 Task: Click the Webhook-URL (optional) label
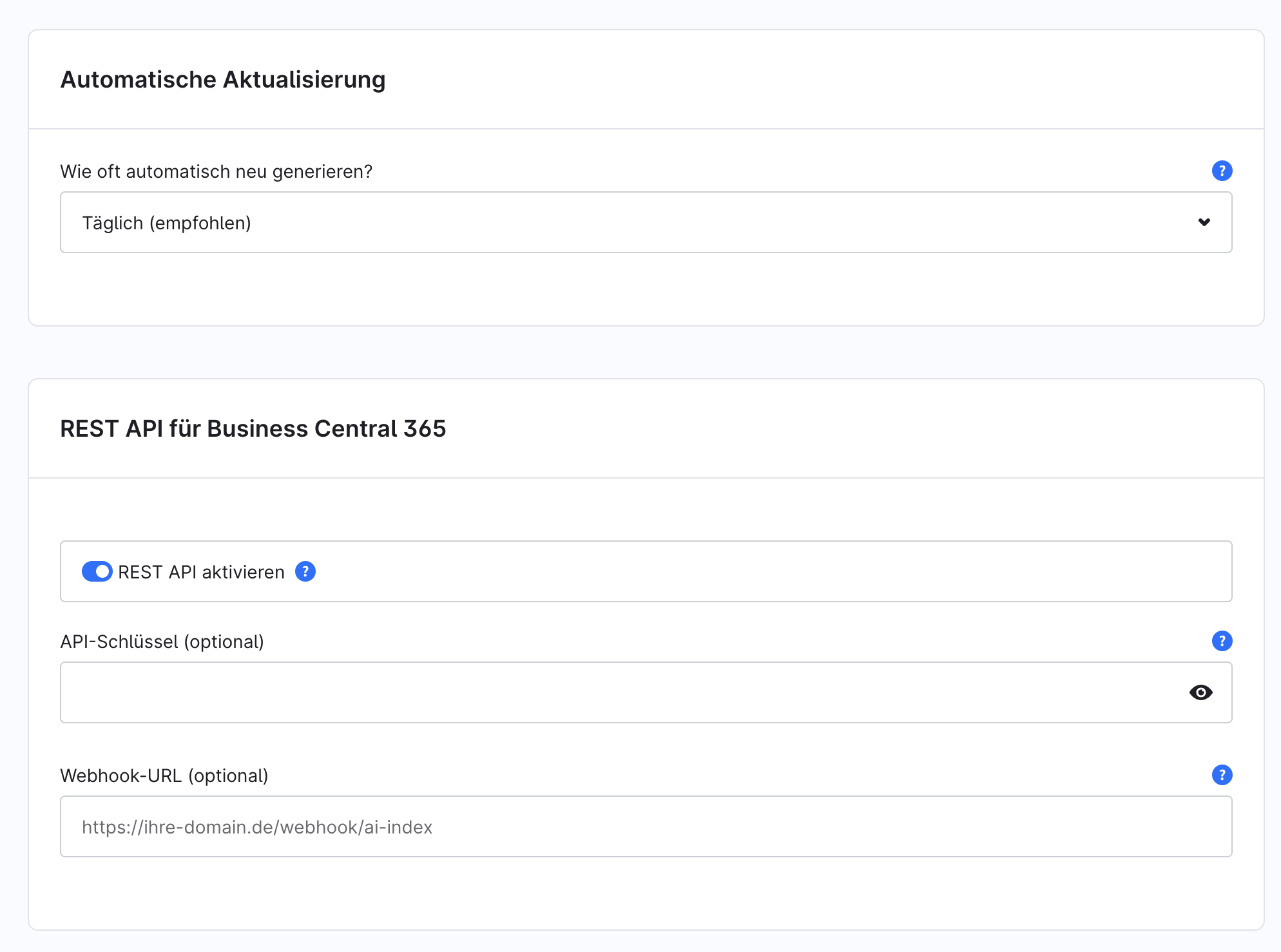[164, 776]
